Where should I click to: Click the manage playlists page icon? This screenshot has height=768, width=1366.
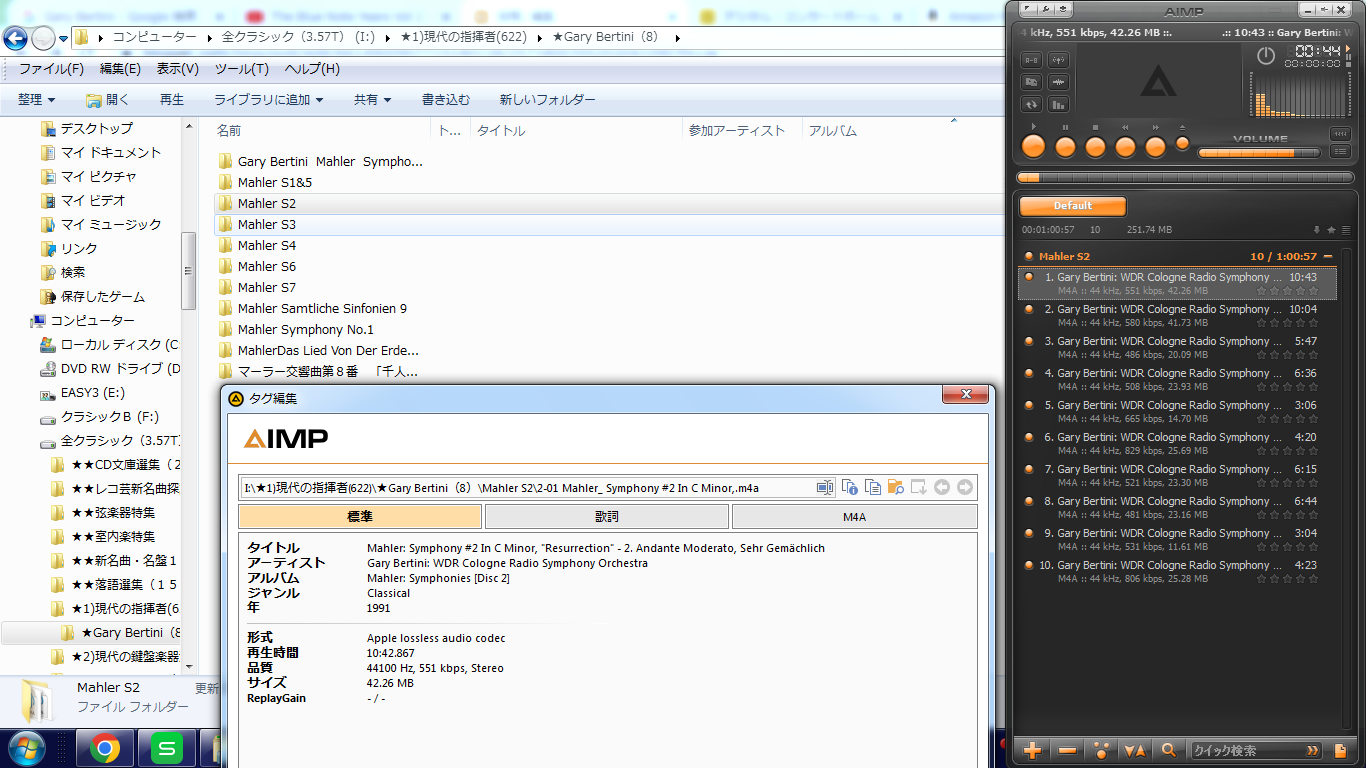point(1341,750)
